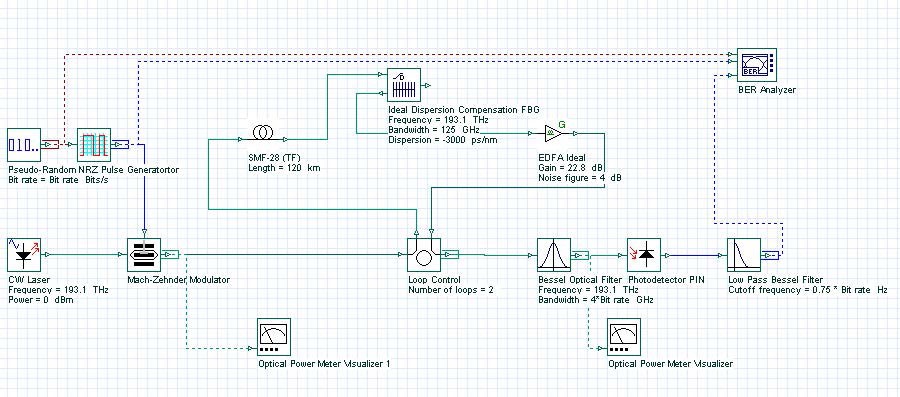Select the NRZ Pulse Generator block
Image resolution: width=900 pixels, height=397 pixels.
[x=94, y=145]
